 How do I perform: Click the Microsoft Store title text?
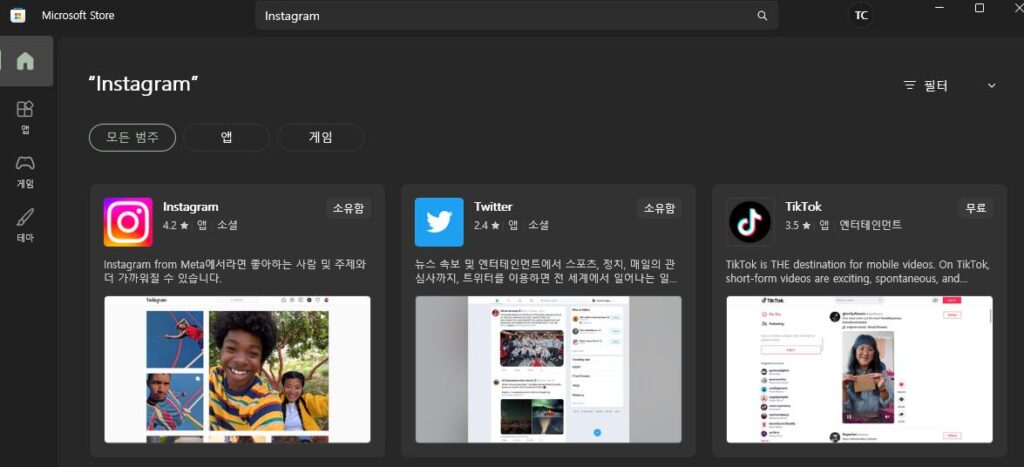tap(78, 16)
